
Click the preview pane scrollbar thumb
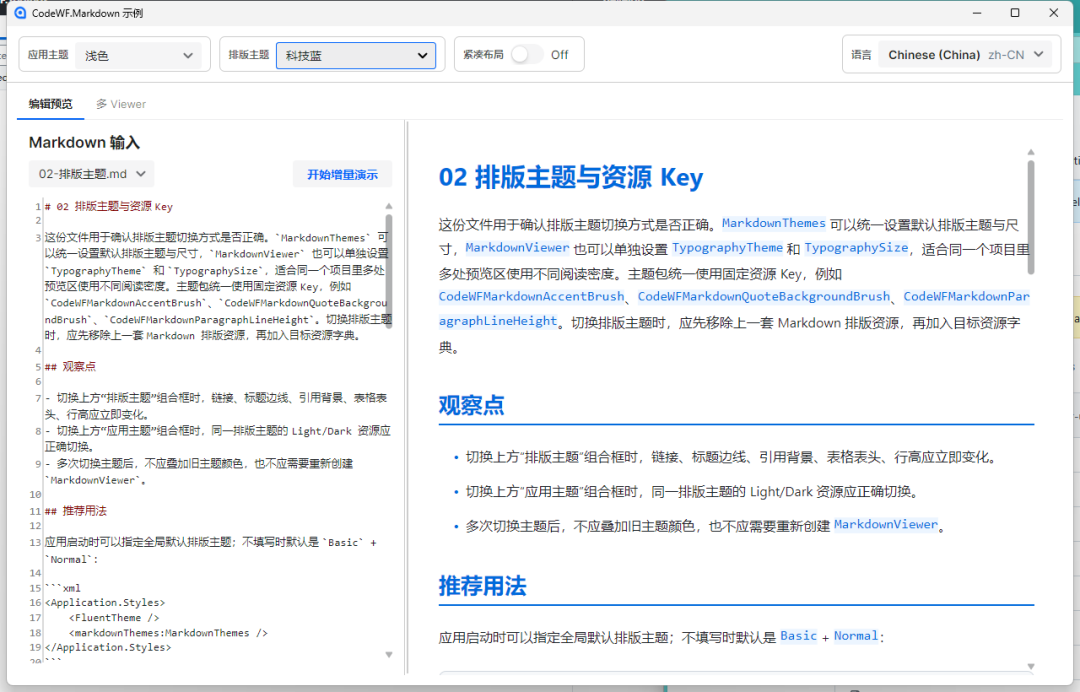pyautogui.click(x=1030, y=218)
